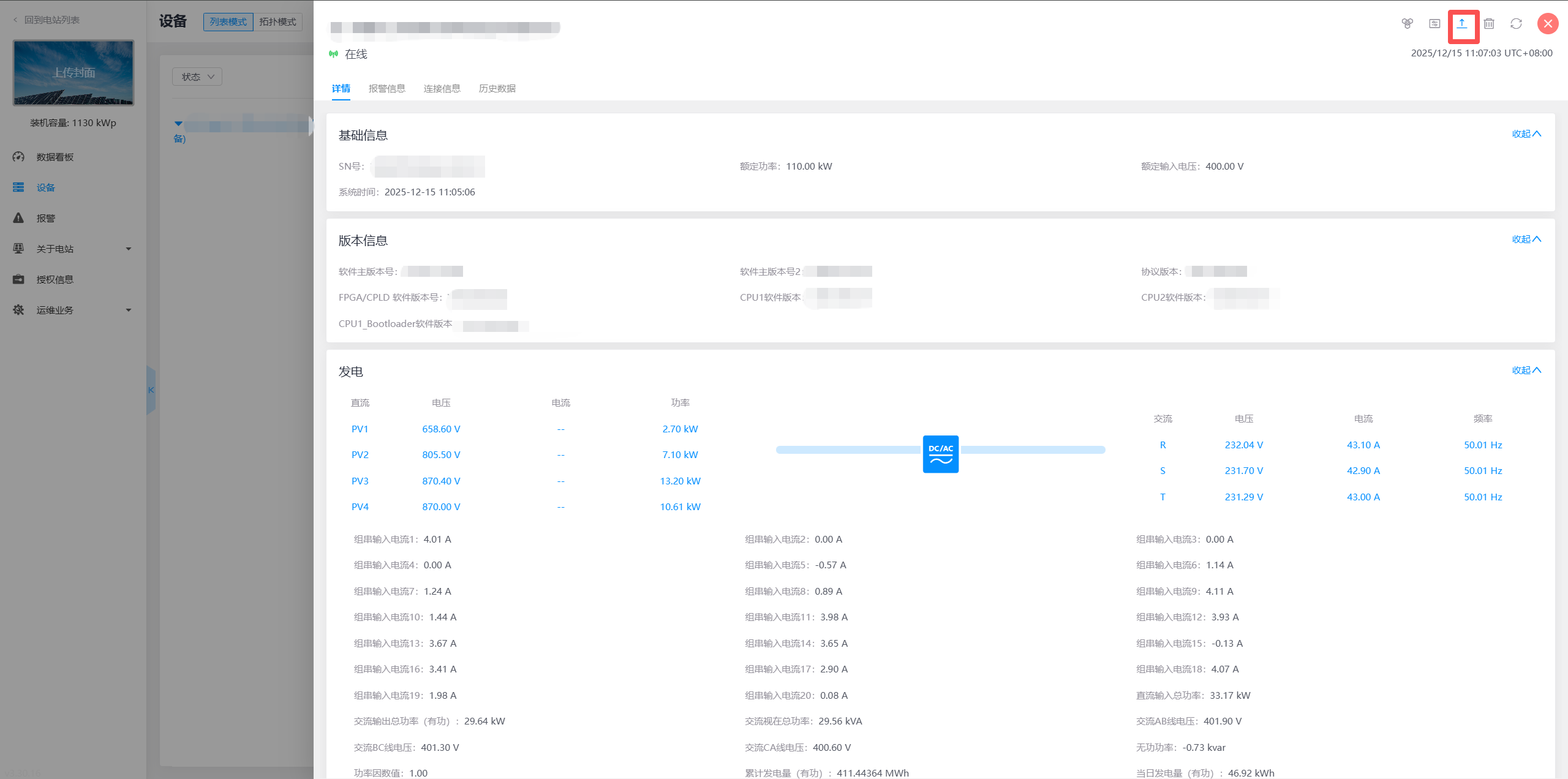Viewport: 1568px width, 779px height.
Task: Click the upload firmware arrow icon
Action: (x=1462, y=24)
